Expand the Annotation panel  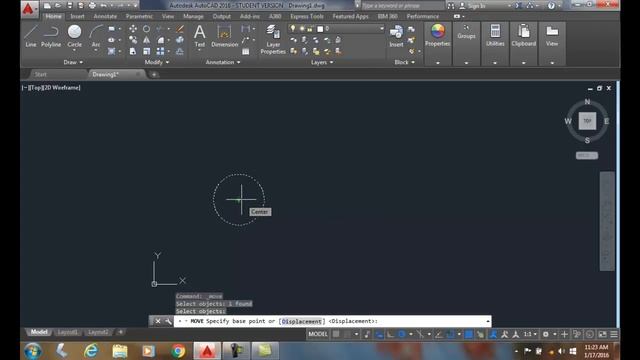tap(223, 62)
